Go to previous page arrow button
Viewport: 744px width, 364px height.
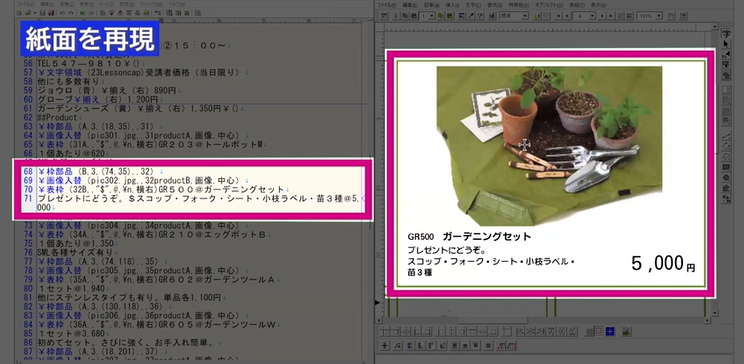pyautogui.click(x=567, y=16)
